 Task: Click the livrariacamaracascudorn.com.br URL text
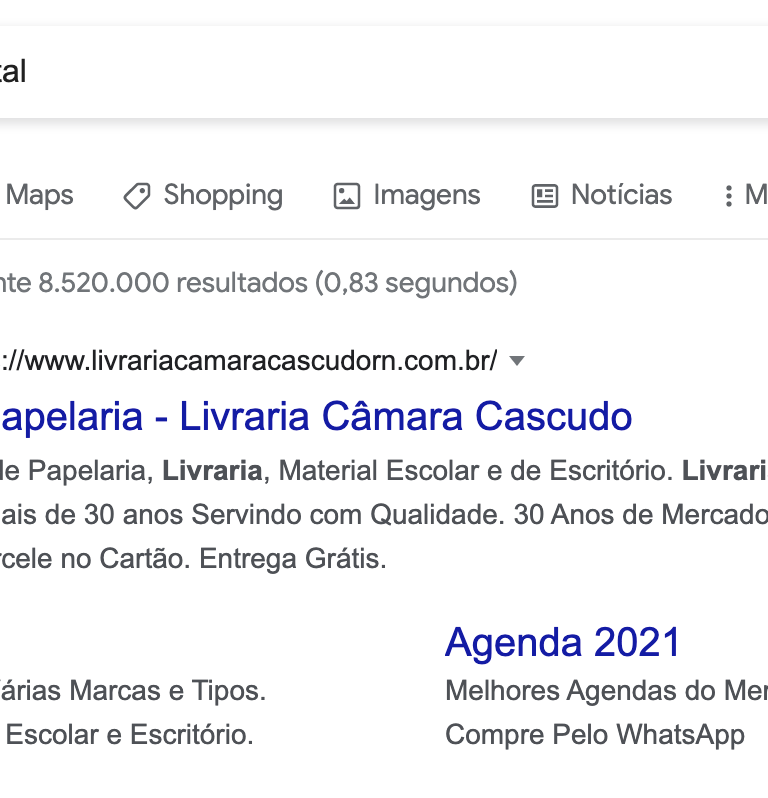(248, 361)
